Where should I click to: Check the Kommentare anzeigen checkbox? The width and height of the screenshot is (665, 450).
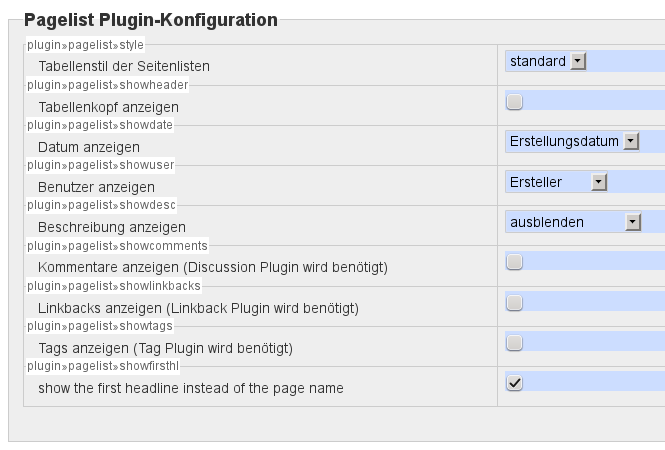pos(514,262)
